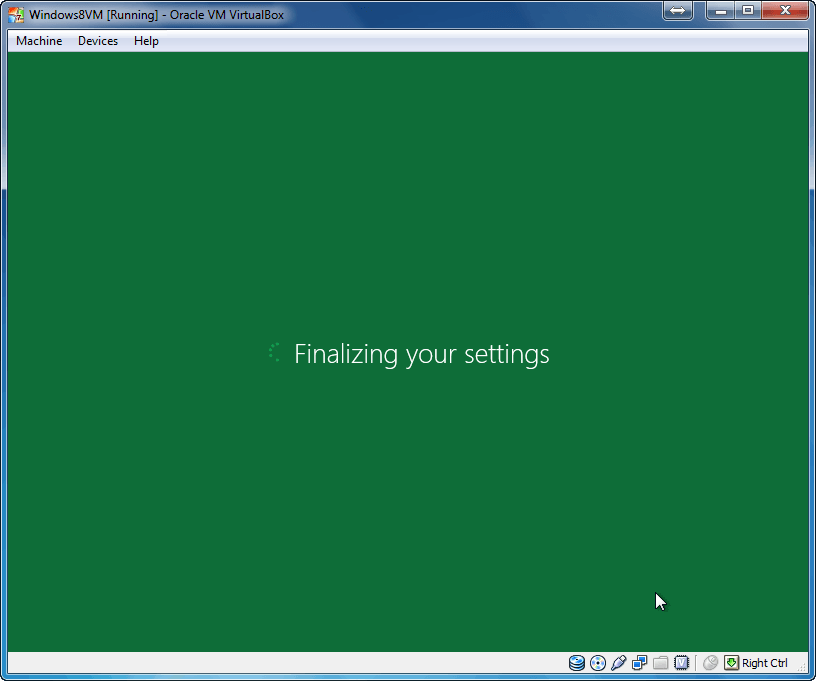Click the hard disk activity icon
The width and height of the screenshot is (816, 681).
[x=577, y=663]
